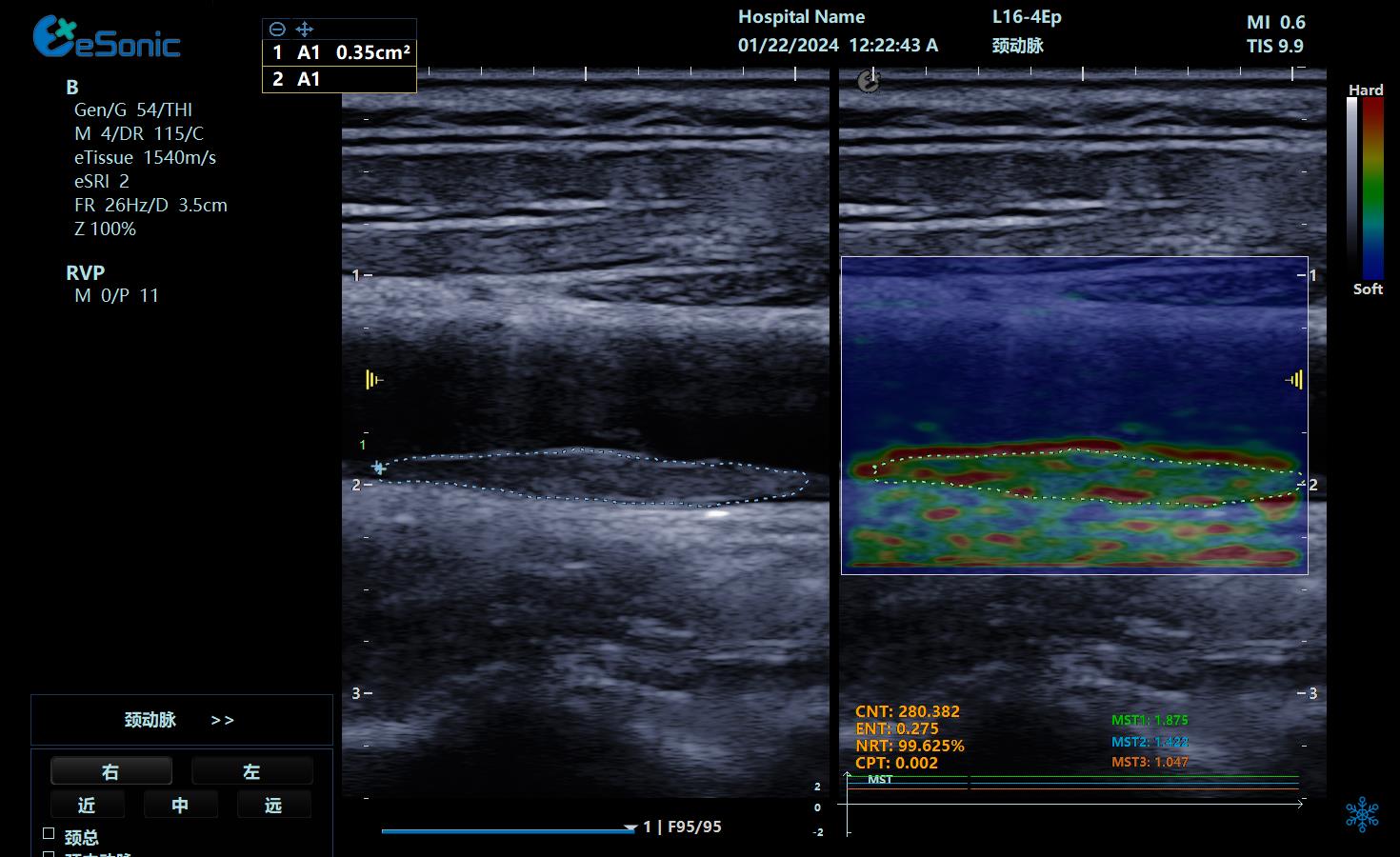This screenshot has height=857, width=1400.
Task: Click the Hard-Soft elastography color bar
Action: [x=1365, y=188]
